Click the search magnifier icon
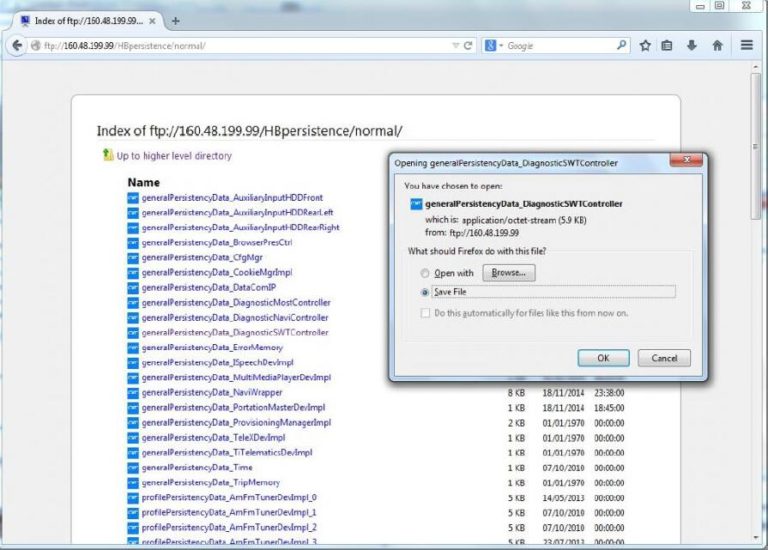 click(x=621, y=46)
